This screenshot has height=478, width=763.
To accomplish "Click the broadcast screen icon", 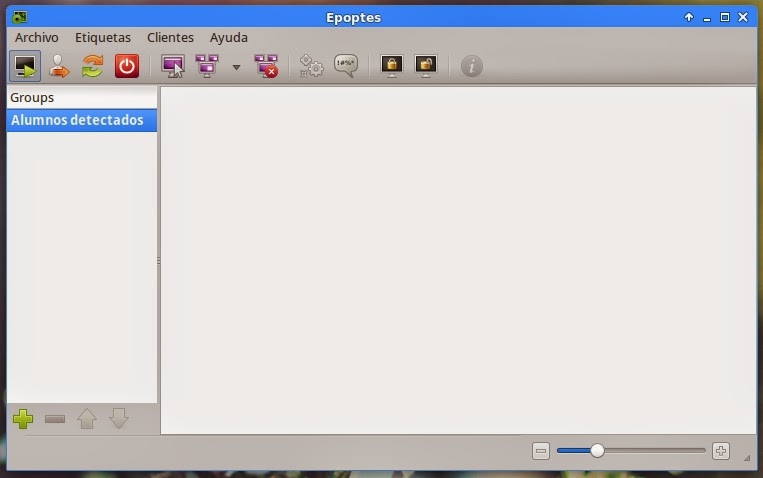I will click(207, 66).
